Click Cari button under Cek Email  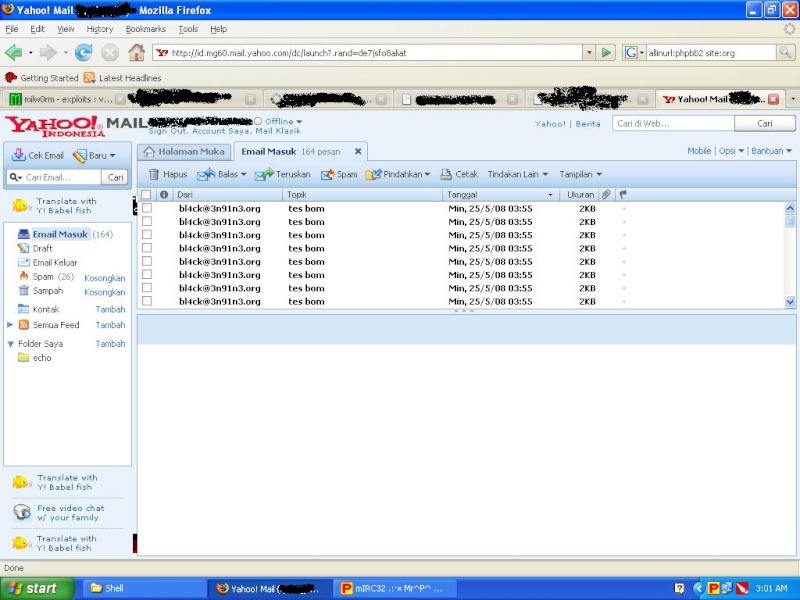115,178
